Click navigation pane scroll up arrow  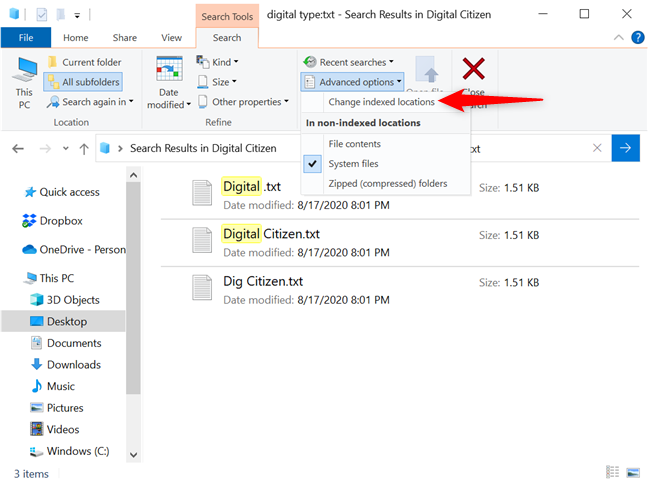pos(133,175)
